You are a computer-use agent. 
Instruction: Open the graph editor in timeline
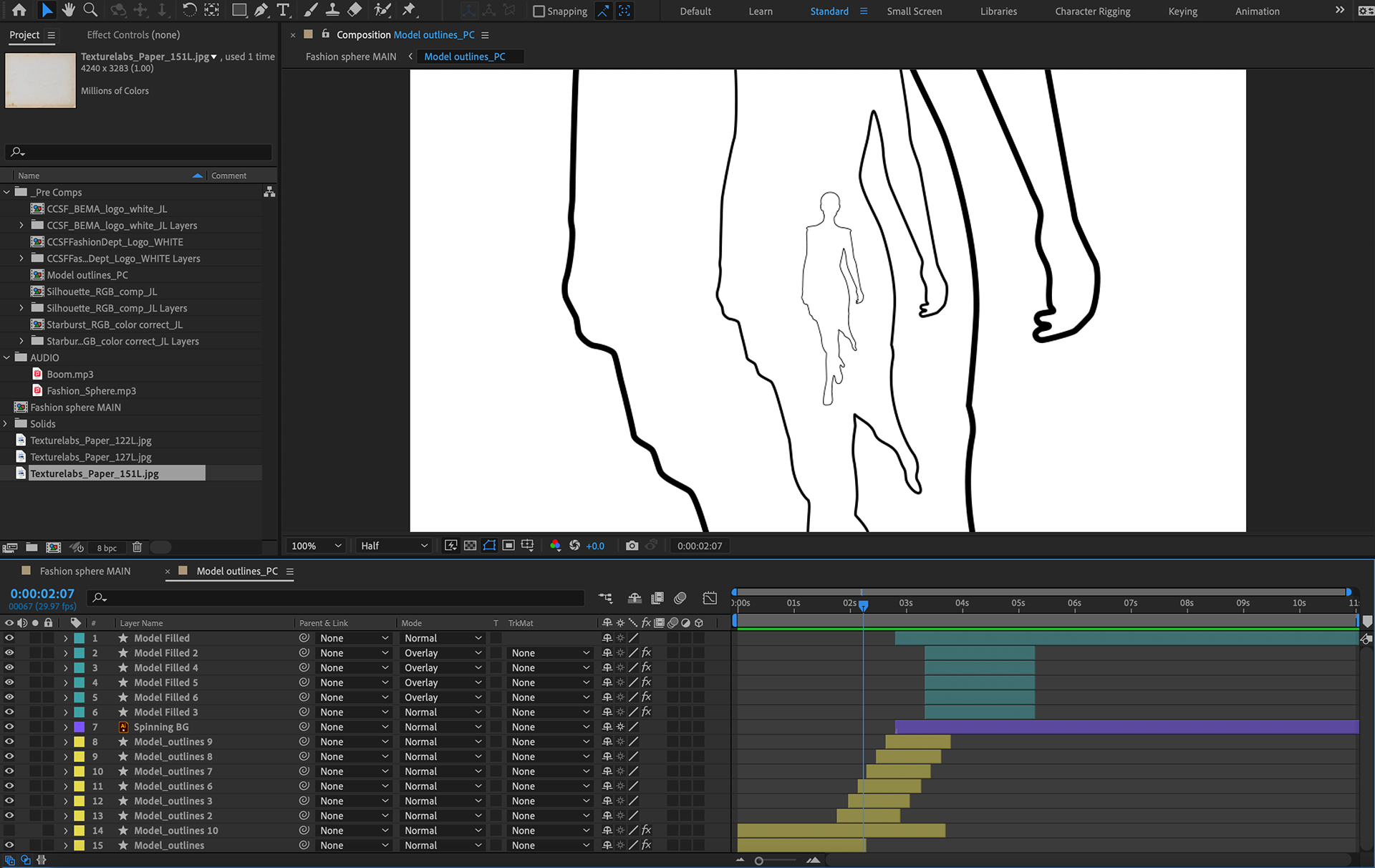tap(710, 598)
